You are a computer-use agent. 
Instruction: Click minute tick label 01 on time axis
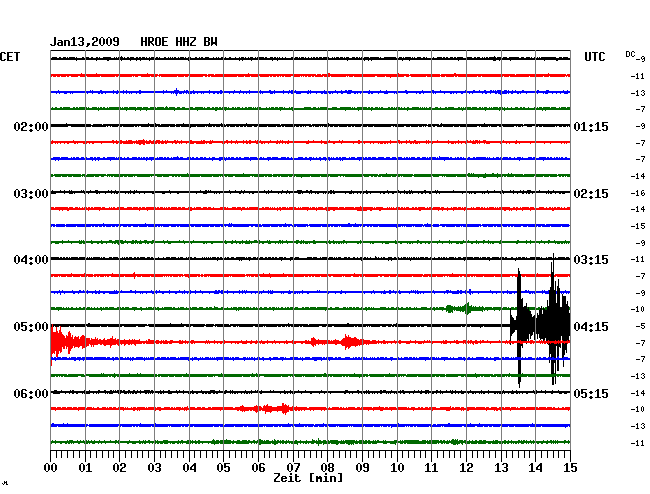(x=85, y=467)
